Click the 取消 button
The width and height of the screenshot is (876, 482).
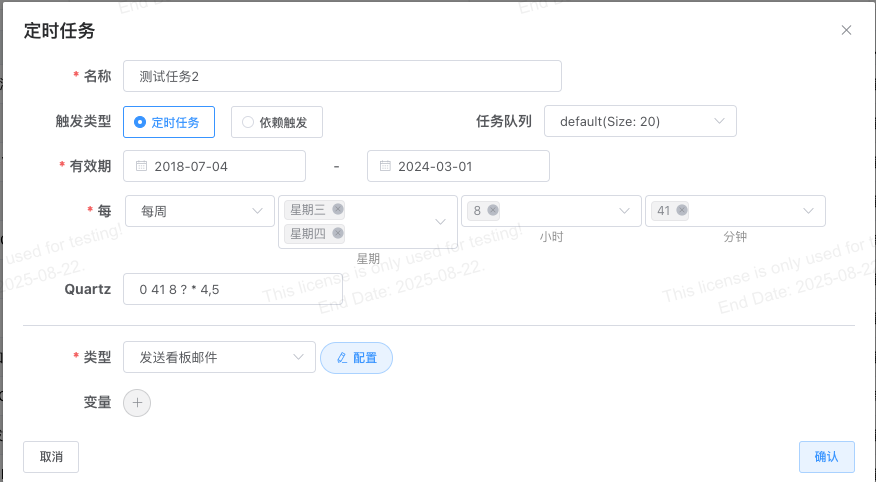[x=51, y=457]
